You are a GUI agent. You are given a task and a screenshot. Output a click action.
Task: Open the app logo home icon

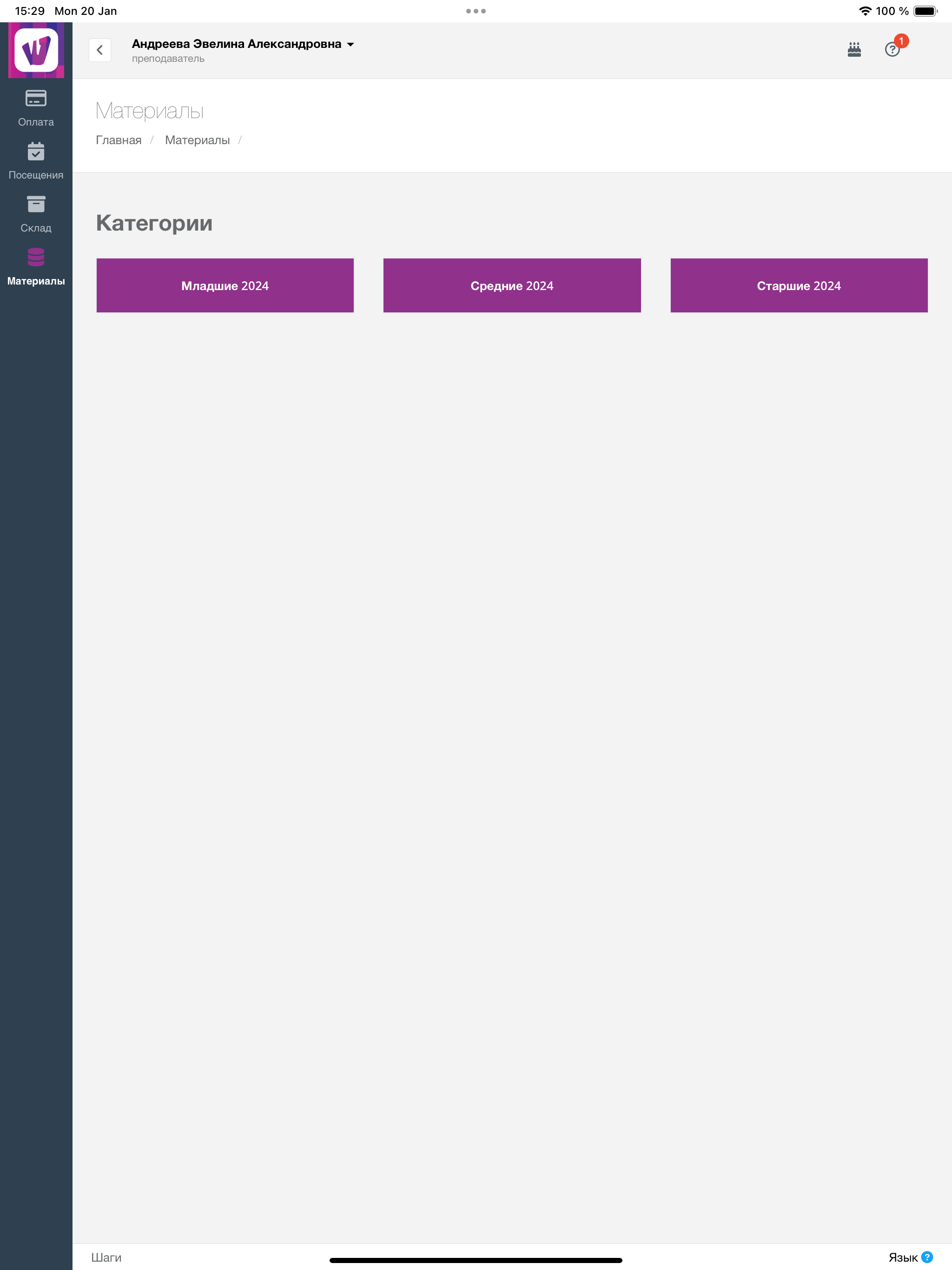36,50
